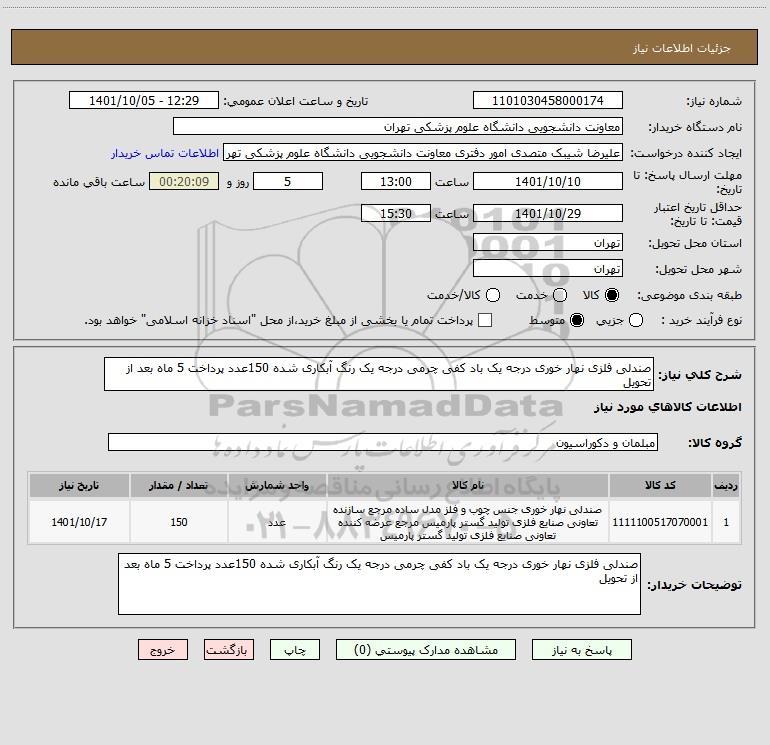The height and width of the screenshot is (745, 770).
Task: Choose the متوسط purchase type option
Action: click(x=577, y=320)
